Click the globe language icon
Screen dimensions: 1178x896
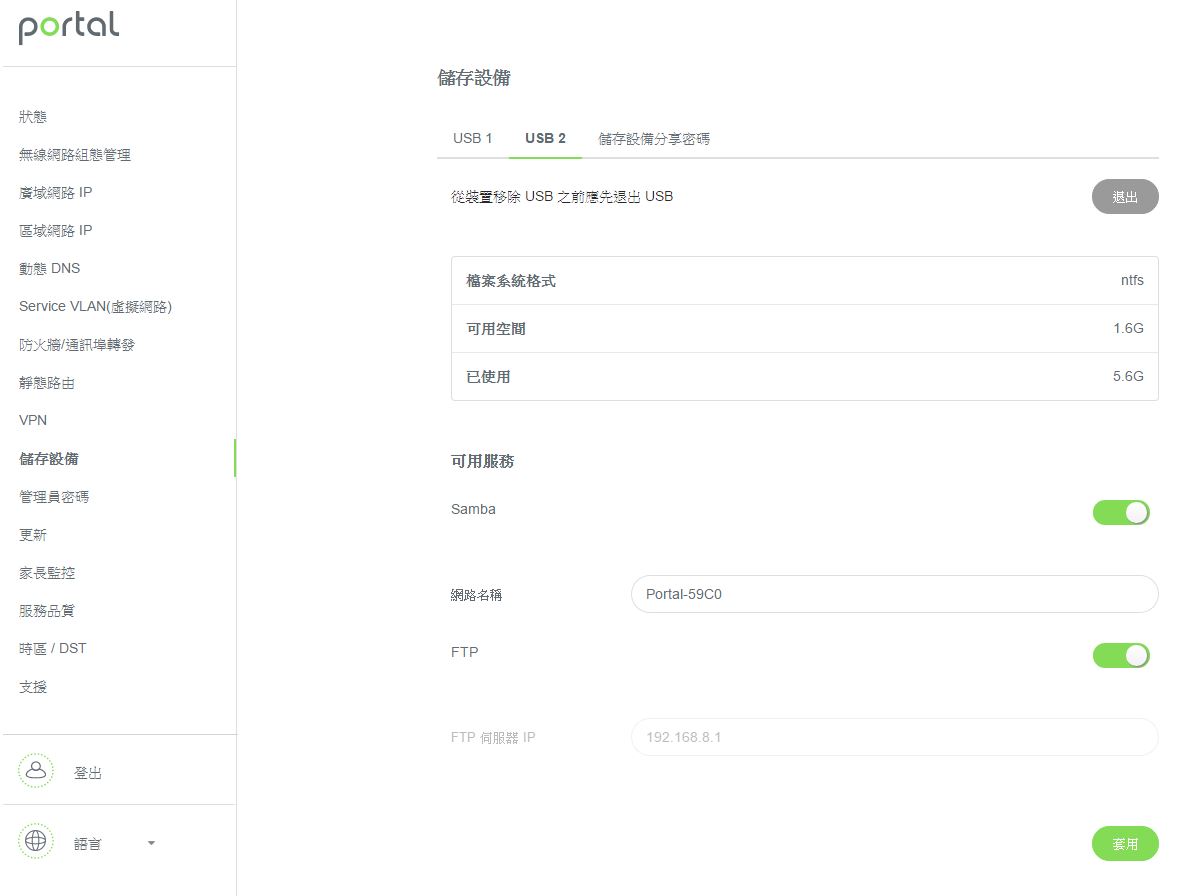click(x=35, y=841)
